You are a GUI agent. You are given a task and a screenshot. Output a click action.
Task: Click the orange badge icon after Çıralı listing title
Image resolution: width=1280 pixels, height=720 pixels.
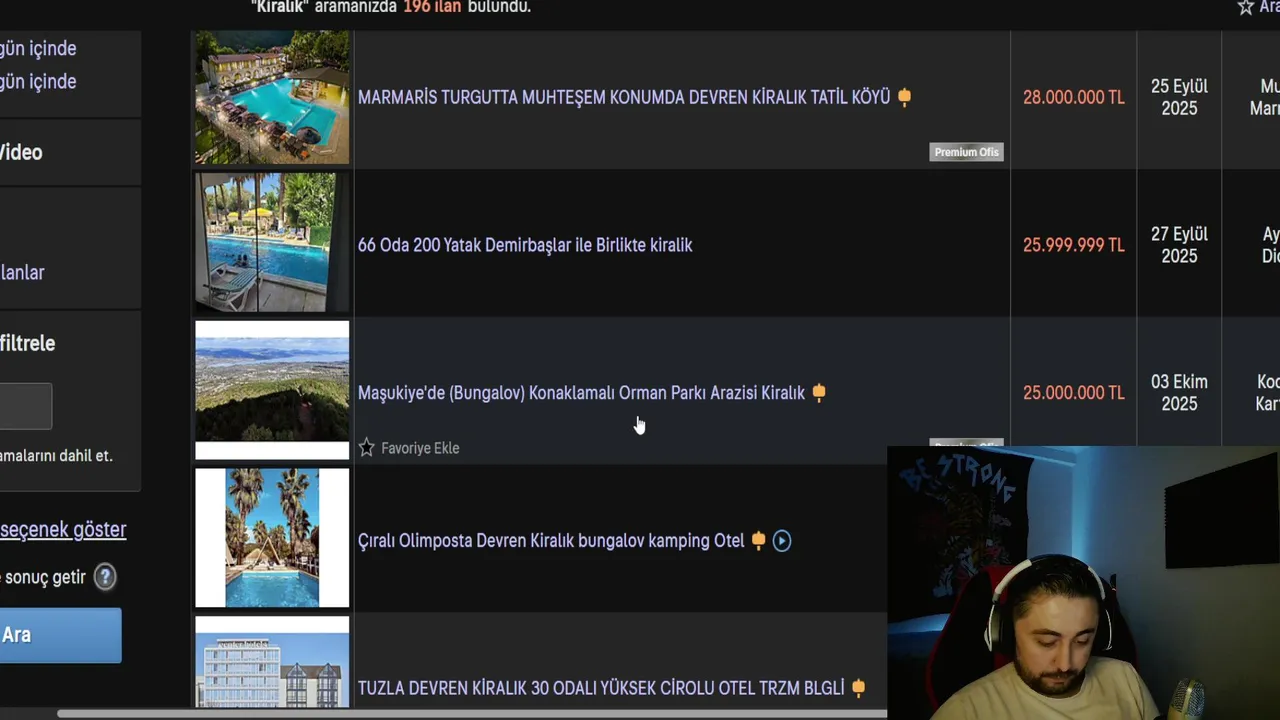click(758, 541)
